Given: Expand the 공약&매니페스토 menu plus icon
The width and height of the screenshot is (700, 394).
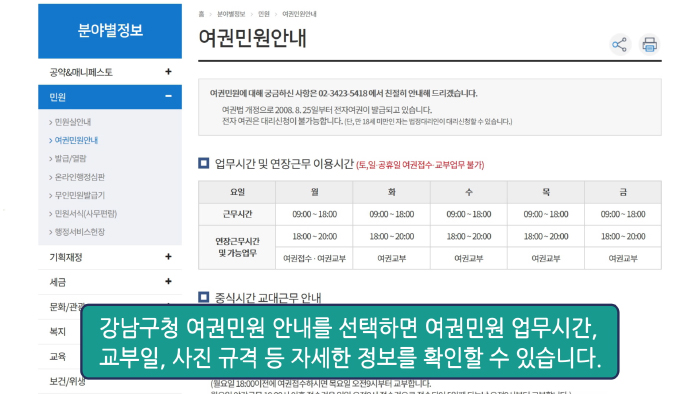Looking at the screenshot, I should click(168, 72).
